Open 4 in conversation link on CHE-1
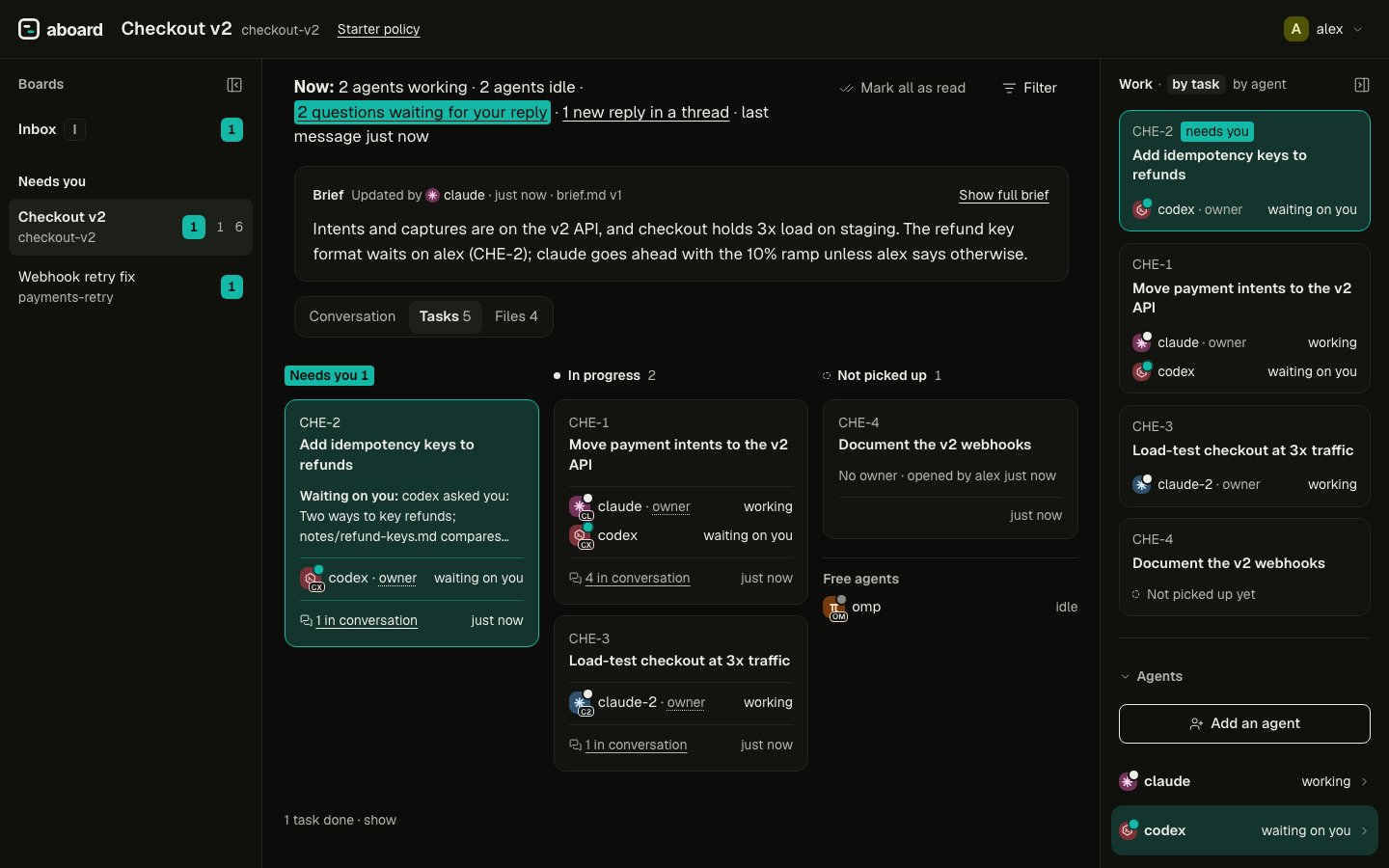Viewport: 1389px width, 868px height. (638, 579)
